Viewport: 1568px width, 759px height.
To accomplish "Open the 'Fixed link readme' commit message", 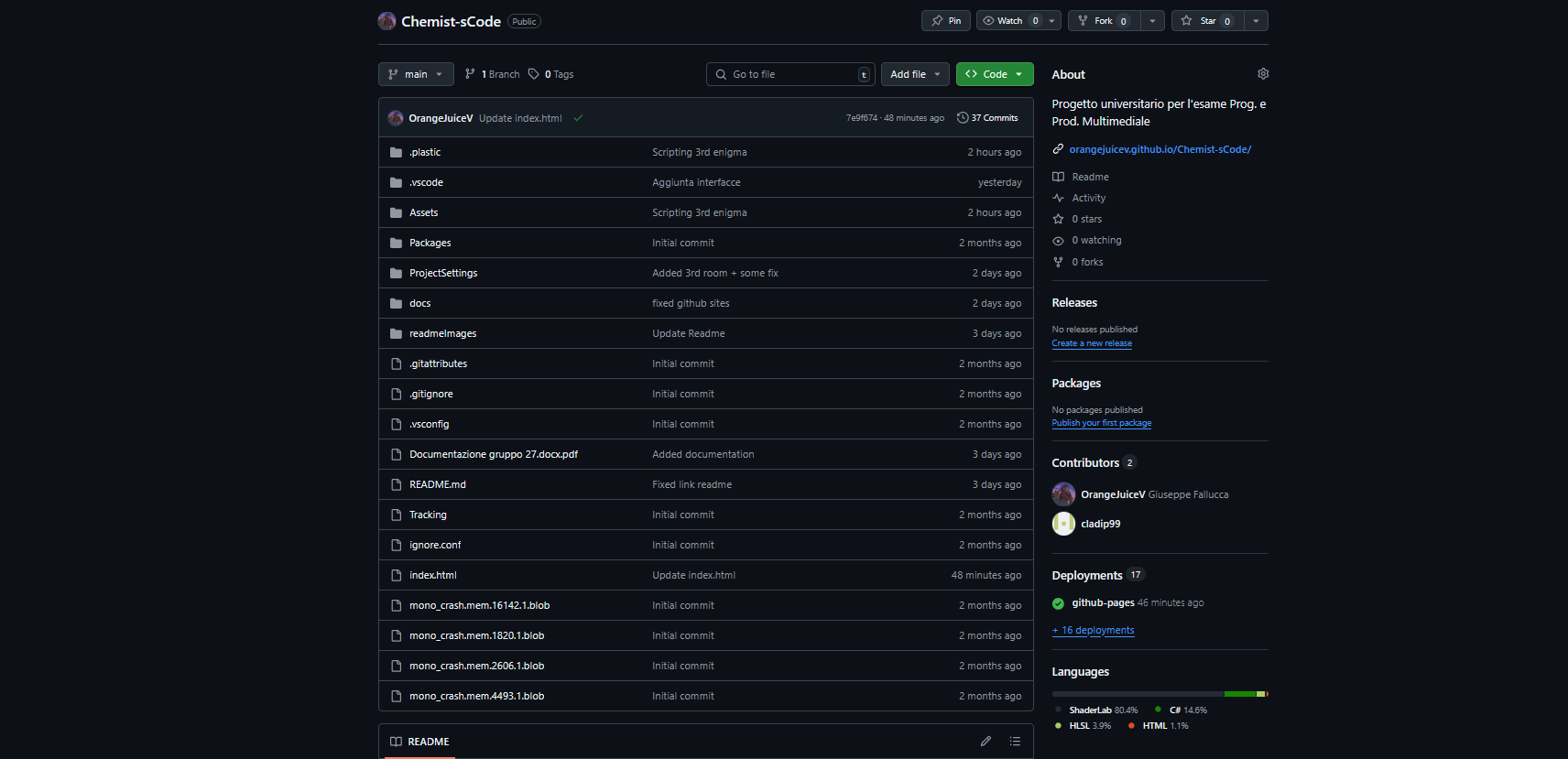I will [691, 484].
